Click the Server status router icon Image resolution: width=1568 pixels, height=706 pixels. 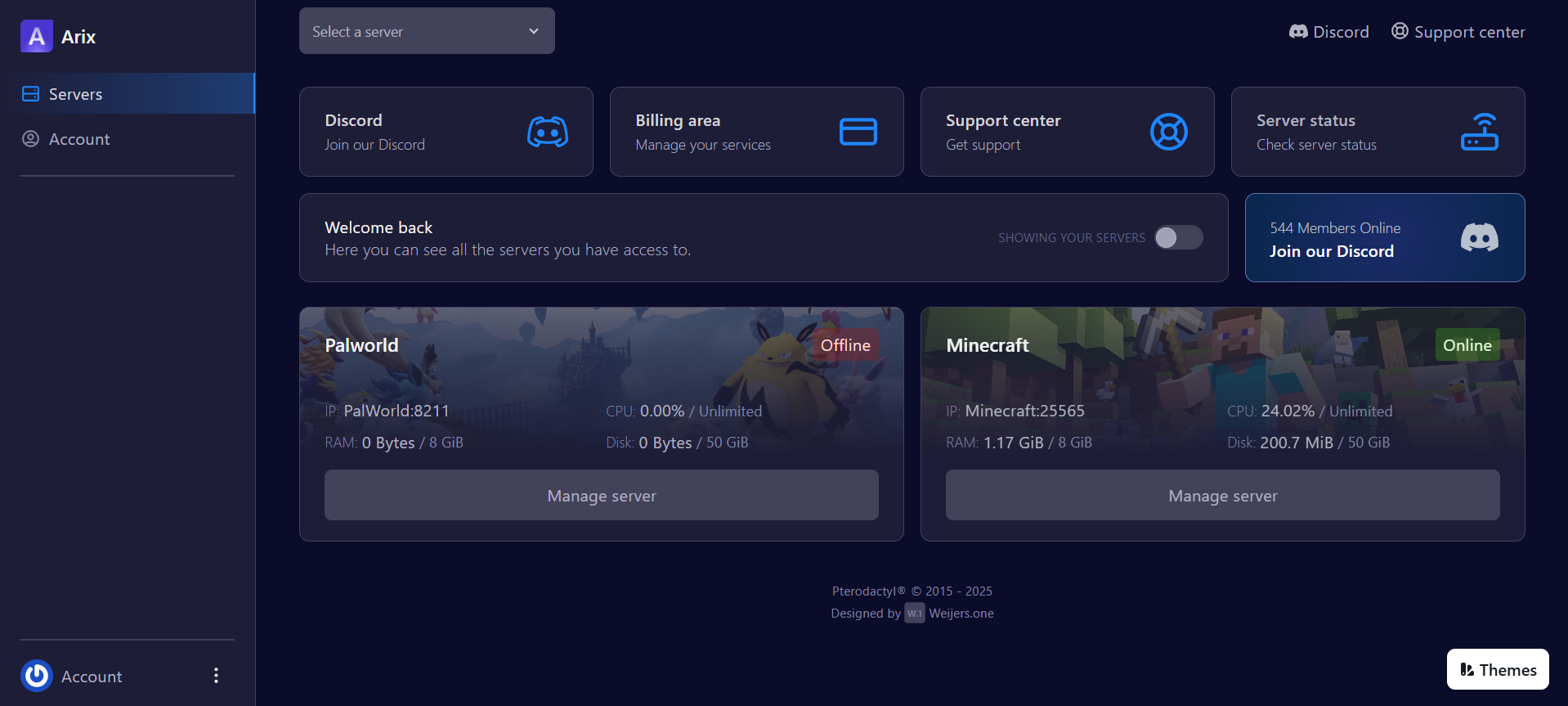tap(1479, 132)
